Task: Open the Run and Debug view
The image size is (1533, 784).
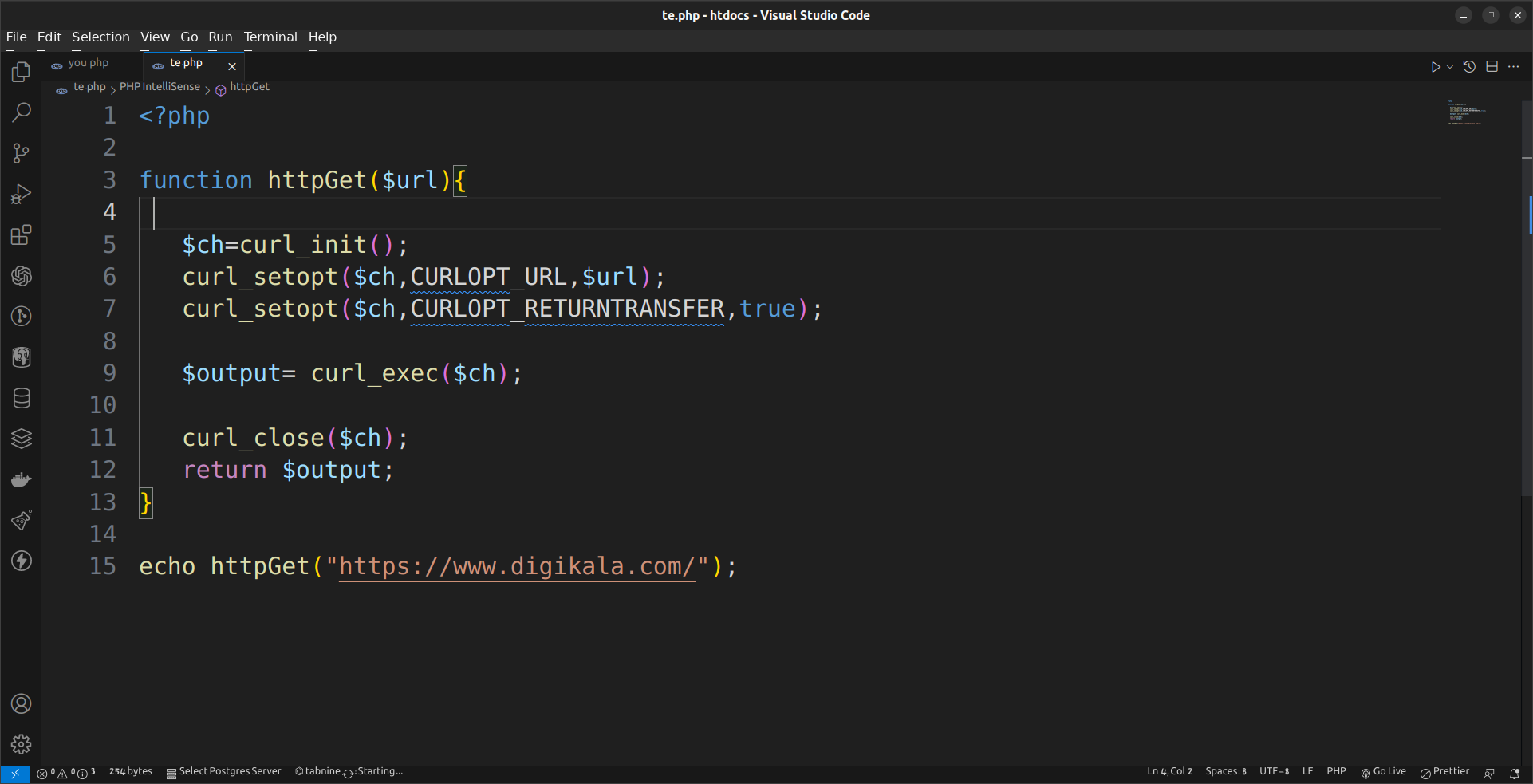Action: pos(22,194)
